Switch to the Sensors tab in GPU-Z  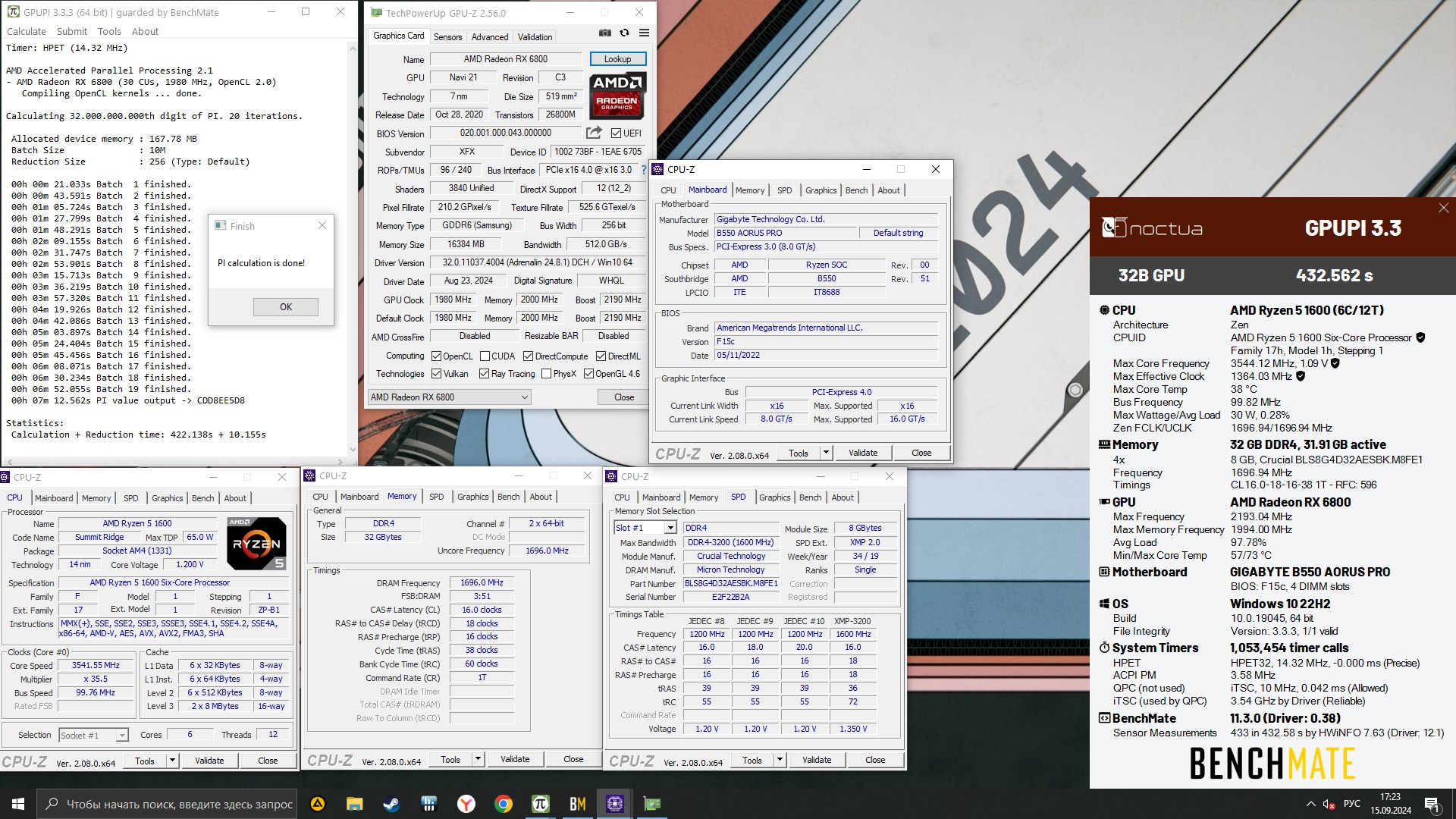click(447, 36)
